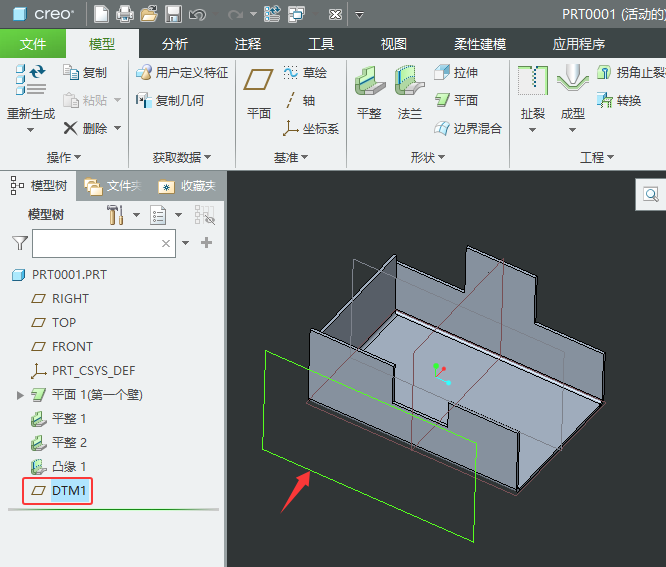Click the New file icon
666x567 pixels.
point(101,14)
